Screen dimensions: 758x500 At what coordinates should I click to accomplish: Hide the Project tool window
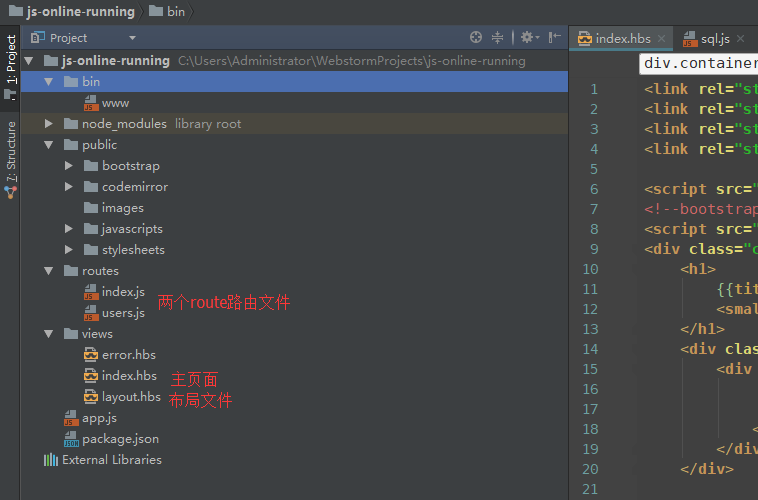click(x=554, y=37)
